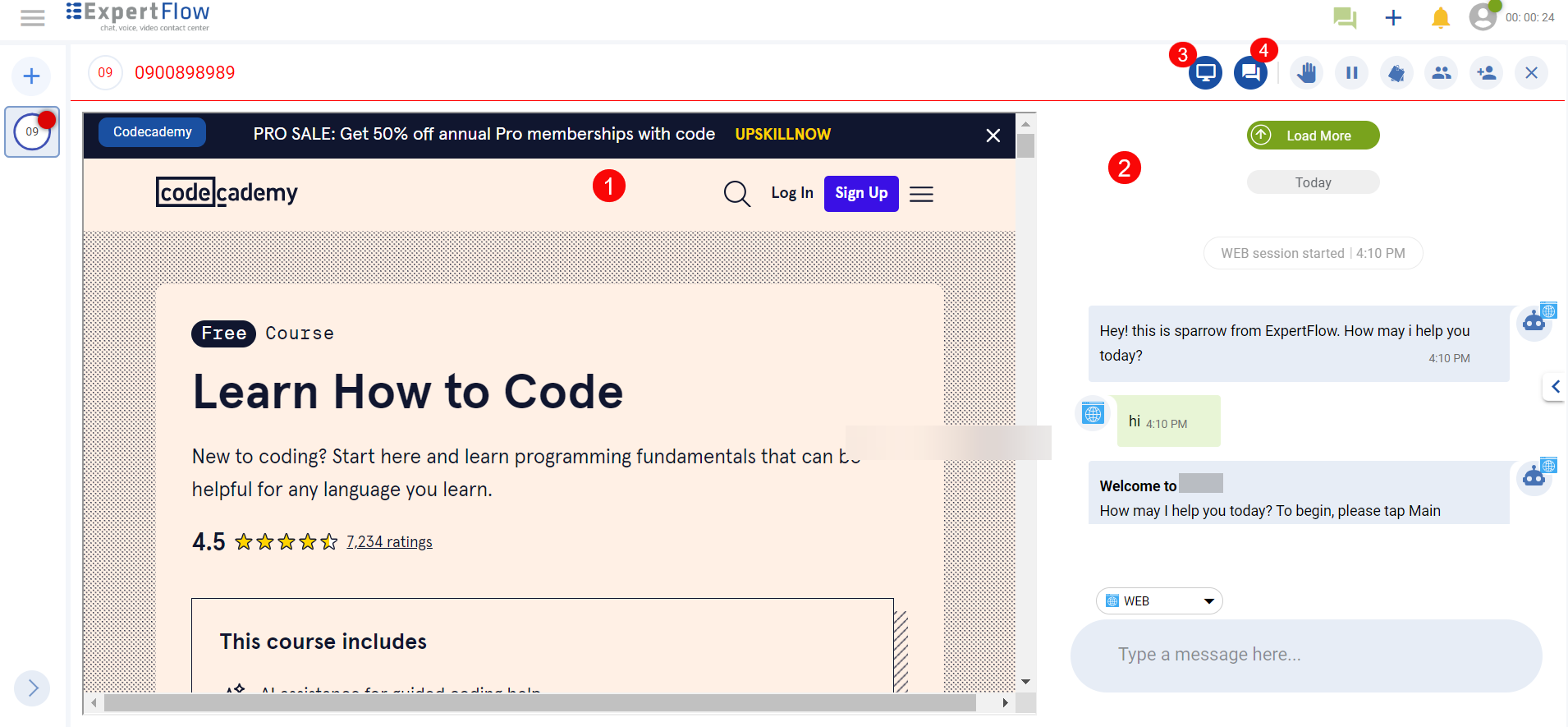Pause the conversation with the pause icon

click(x=1352, y=73)
